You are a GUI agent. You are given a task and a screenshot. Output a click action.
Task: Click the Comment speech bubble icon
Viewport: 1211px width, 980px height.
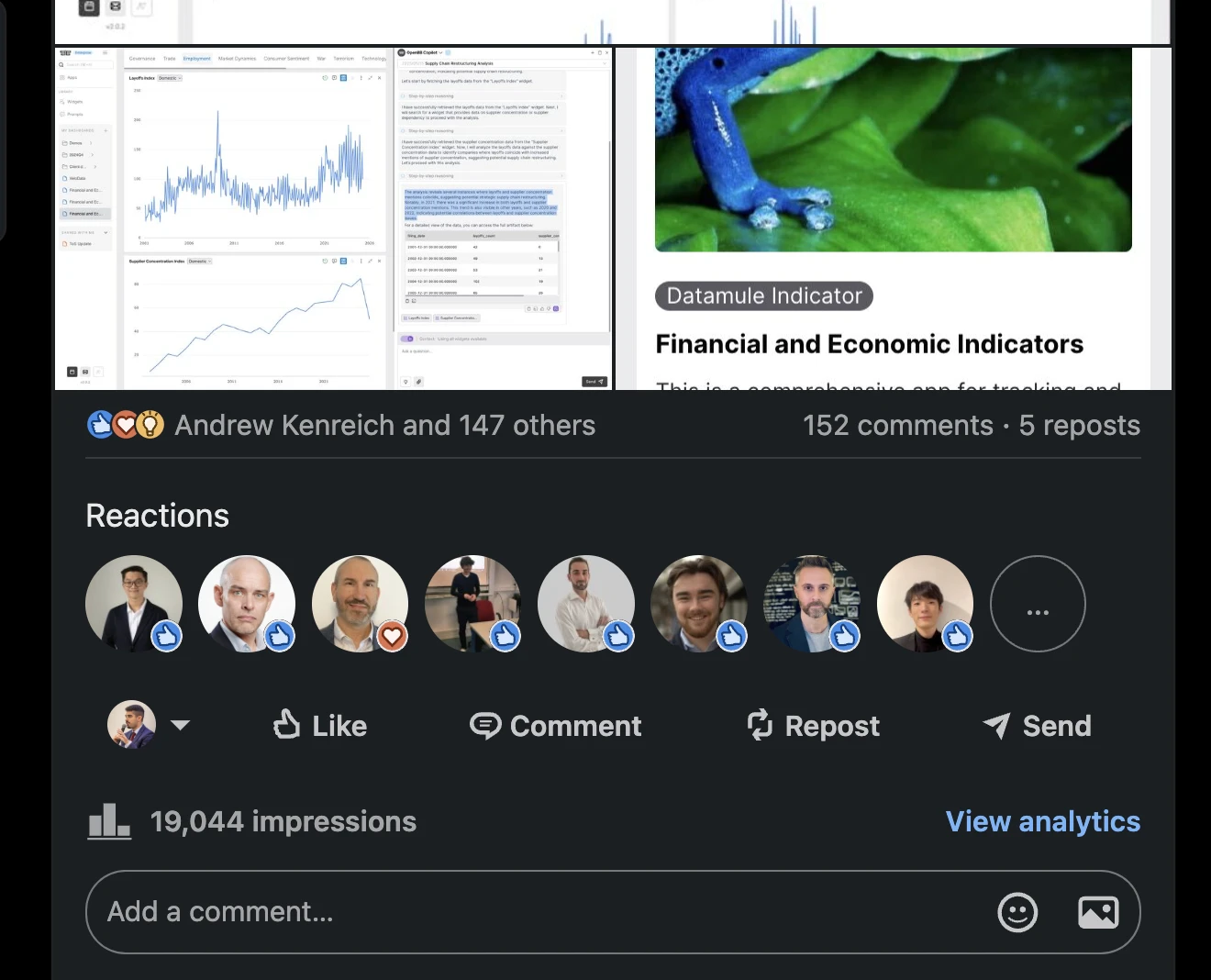click(x=485, y=726)
